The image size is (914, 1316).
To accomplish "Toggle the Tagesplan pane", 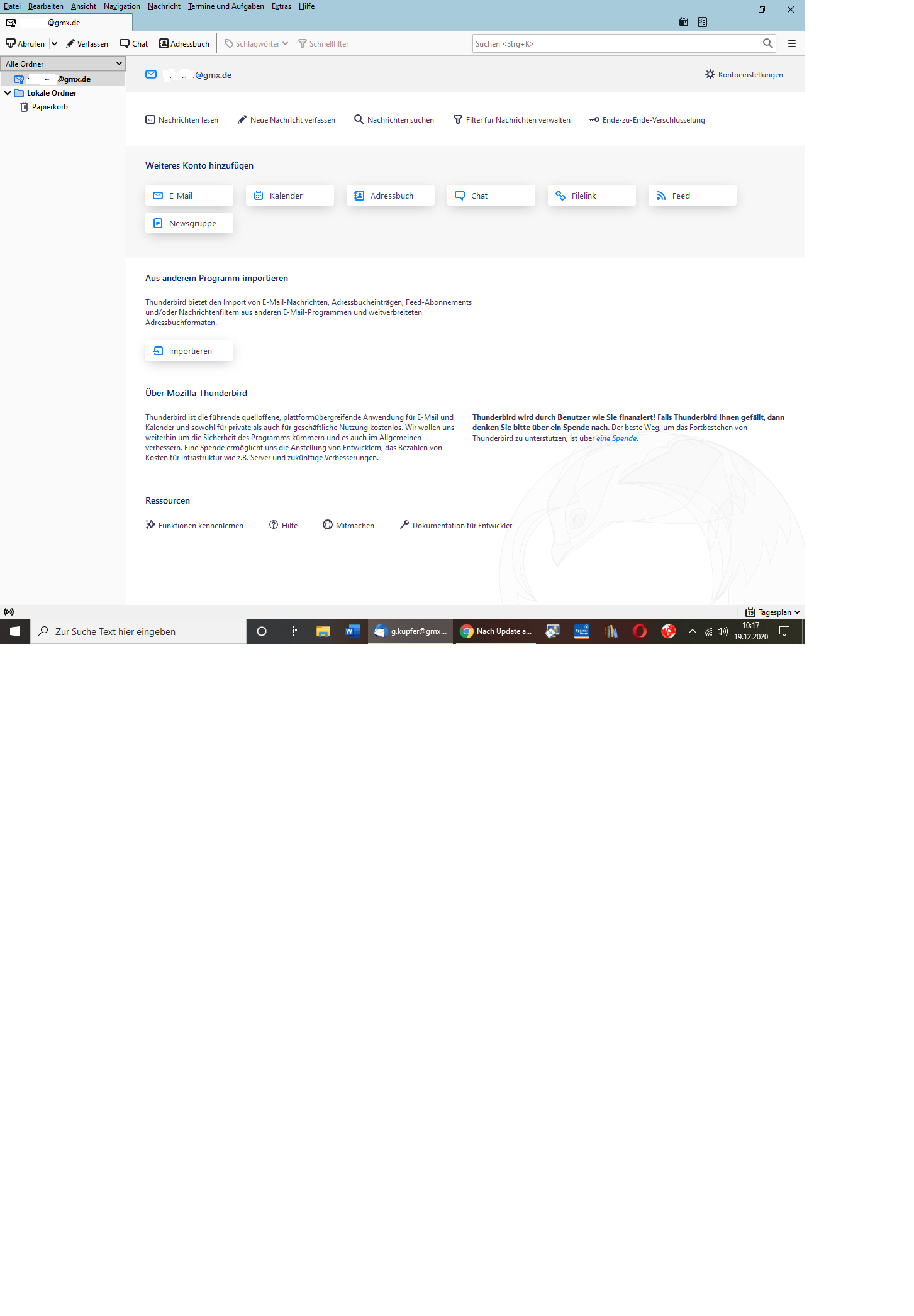I will [x=772, y=612].
